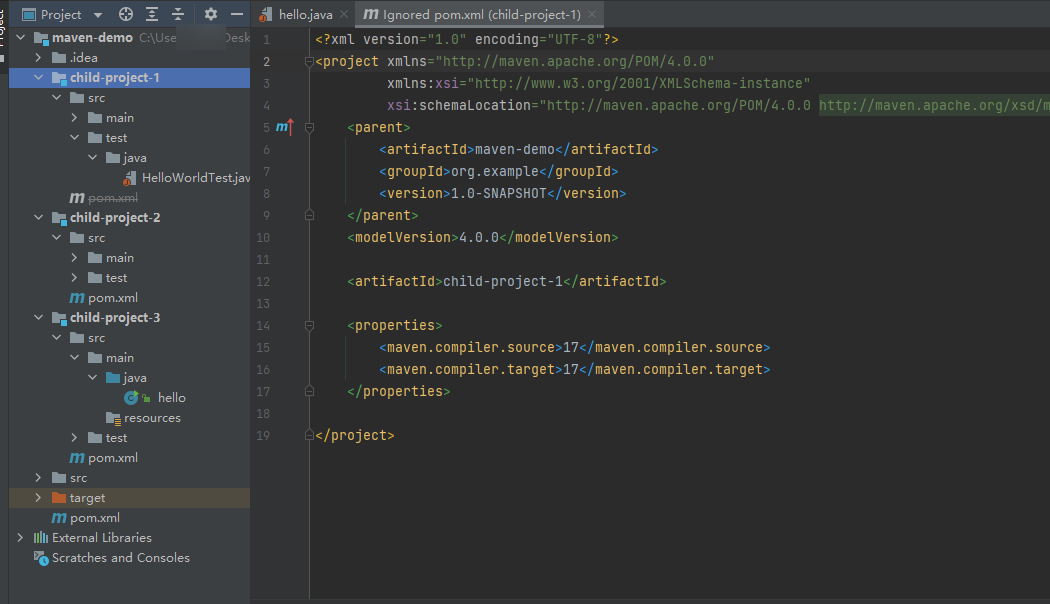Click child-project-1 in the artifactId line
Screen dimensions: 1050x604
[x=502, y=281]
